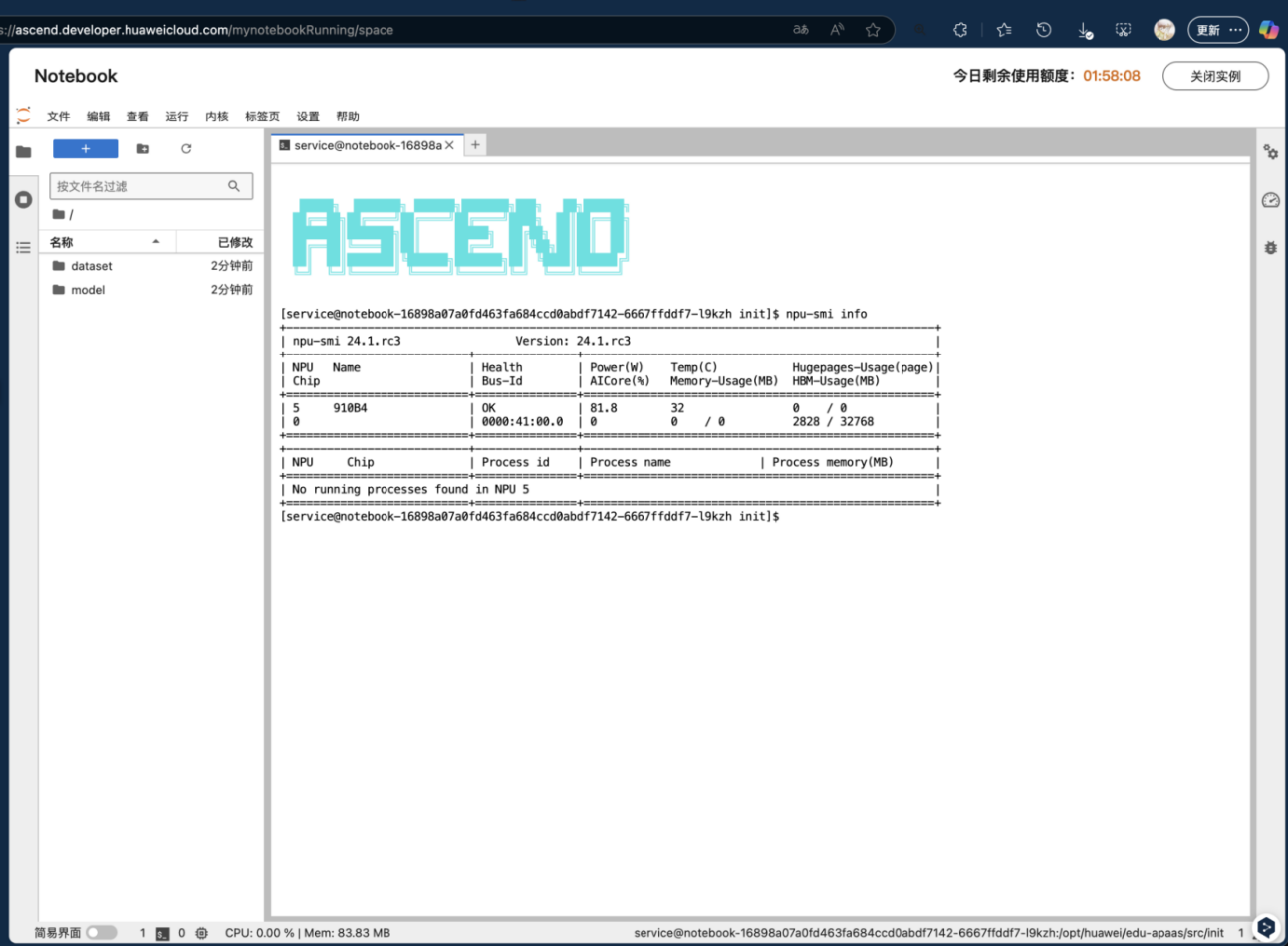Sort files by 名称 column
Viewport: 1288px width, 947px height.
(x=106, y=242)
